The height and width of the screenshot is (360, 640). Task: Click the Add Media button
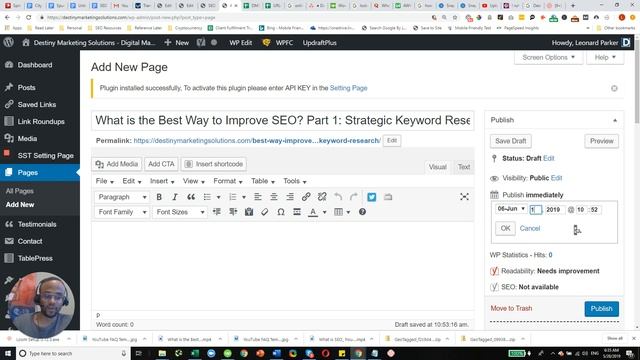click(117, 164)
